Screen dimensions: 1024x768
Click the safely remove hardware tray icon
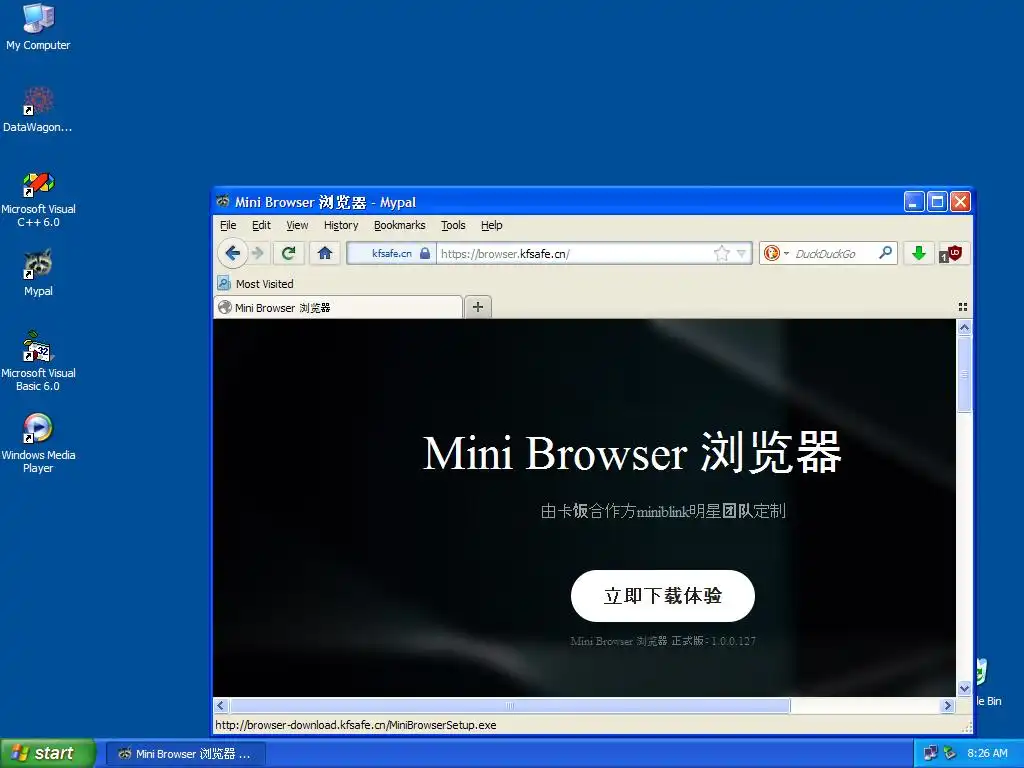[x=950, y=753]
